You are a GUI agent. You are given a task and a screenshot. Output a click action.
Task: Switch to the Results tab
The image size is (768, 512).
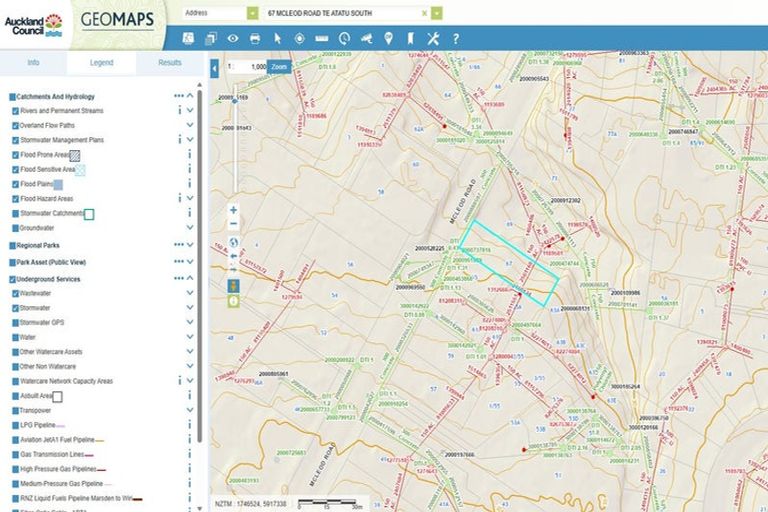point(170,63)
